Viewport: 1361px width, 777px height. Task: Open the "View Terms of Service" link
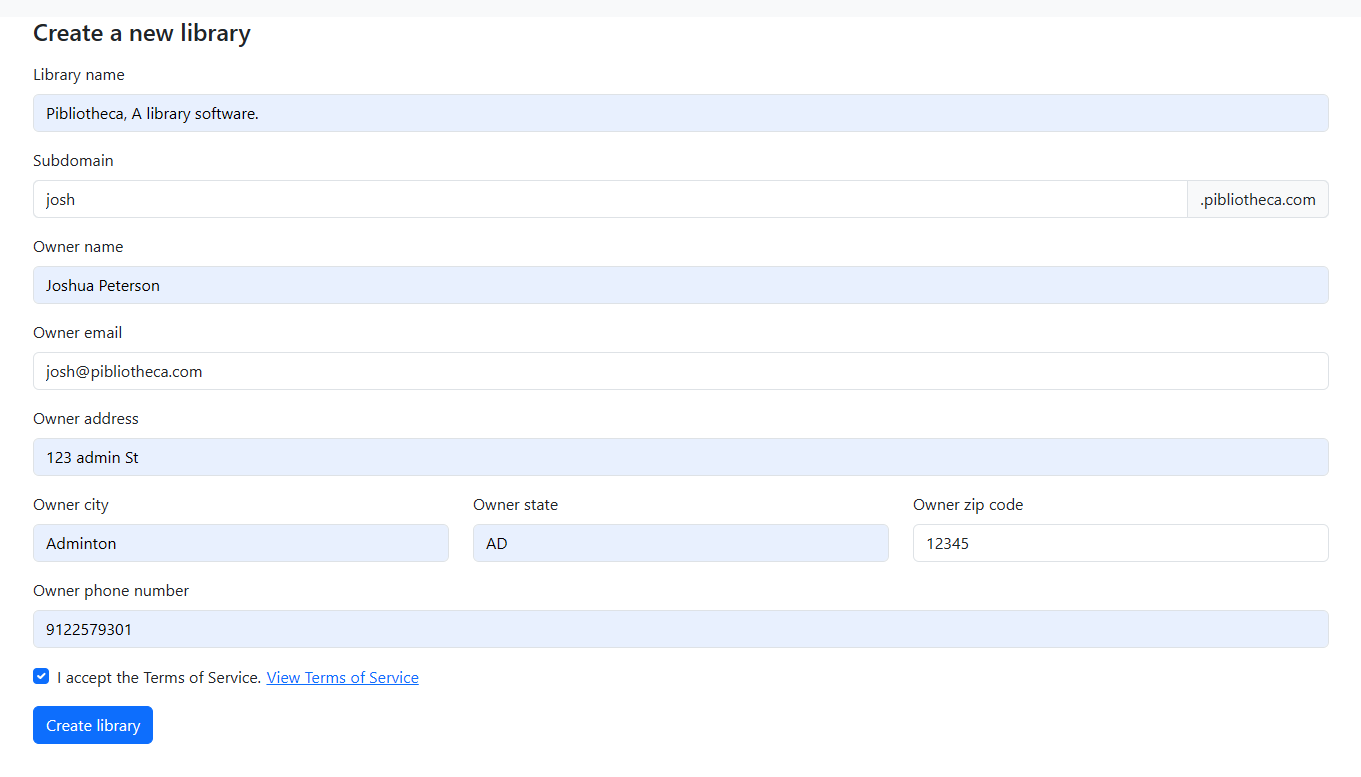342,677
